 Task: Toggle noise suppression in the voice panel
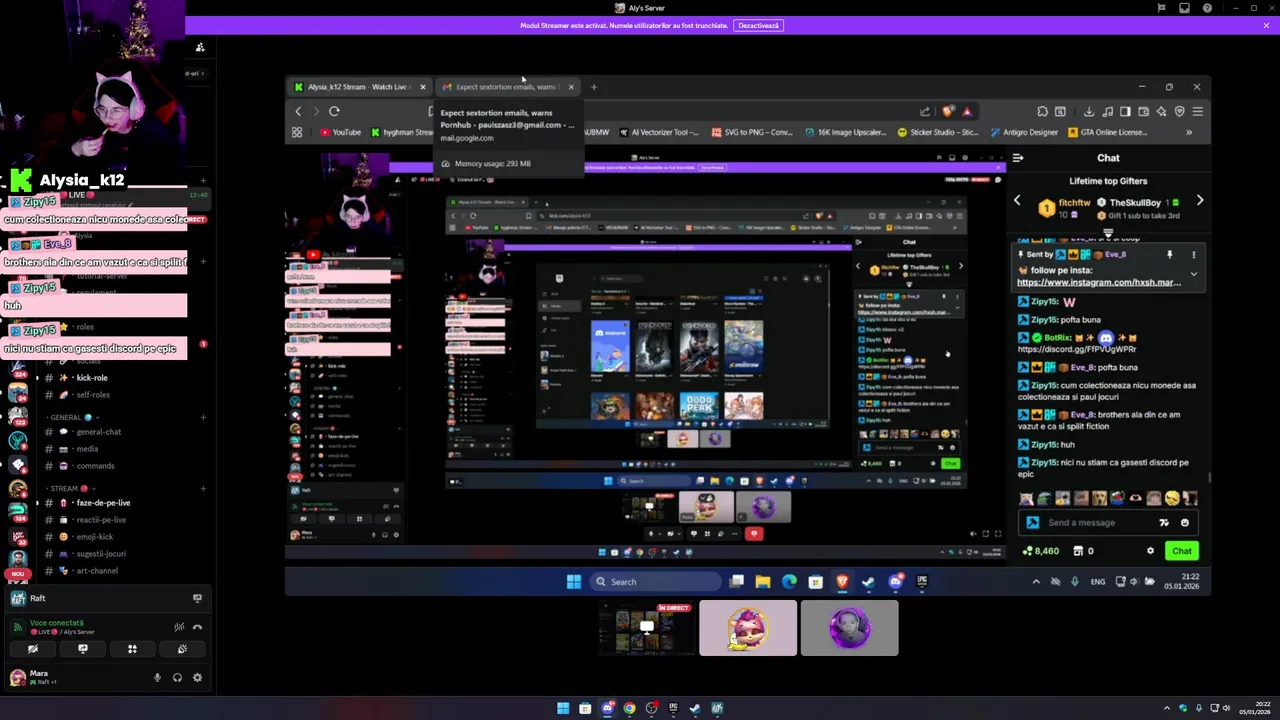coord(179,627)
